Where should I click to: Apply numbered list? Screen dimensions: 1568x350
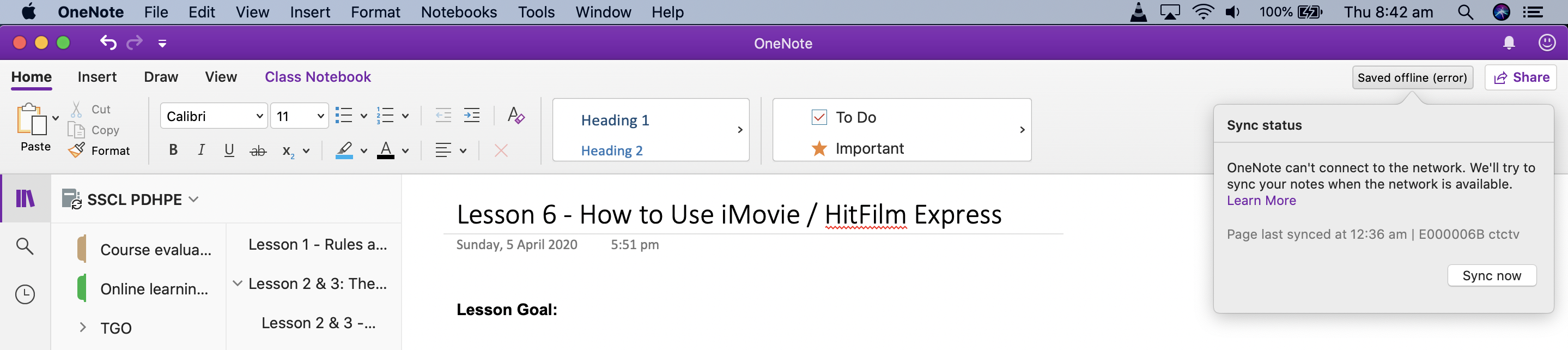tap(385, 116)
